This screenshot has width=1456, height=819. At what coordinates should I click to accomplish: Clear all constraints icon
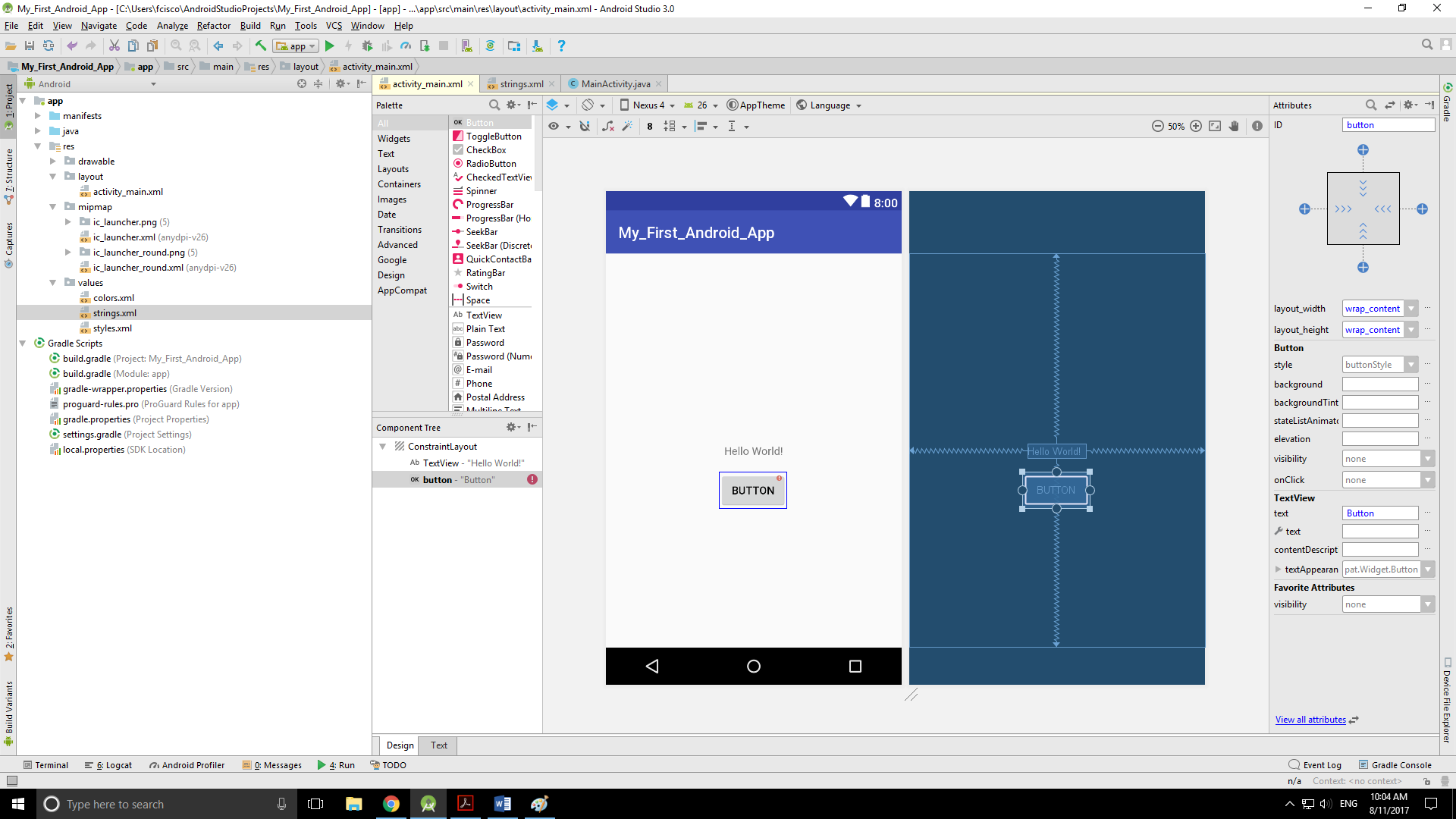tap(607, 127)
